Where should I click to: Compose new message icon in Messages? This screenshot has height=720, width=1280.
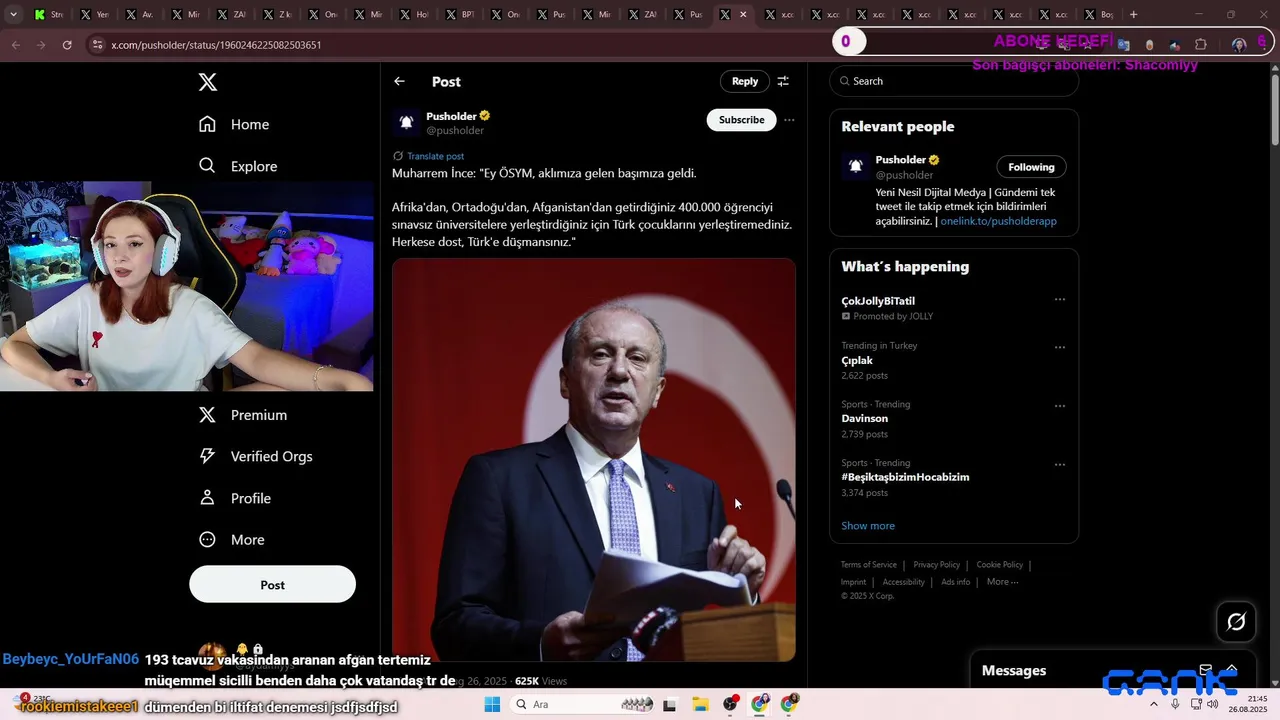tap(1206, 670)
